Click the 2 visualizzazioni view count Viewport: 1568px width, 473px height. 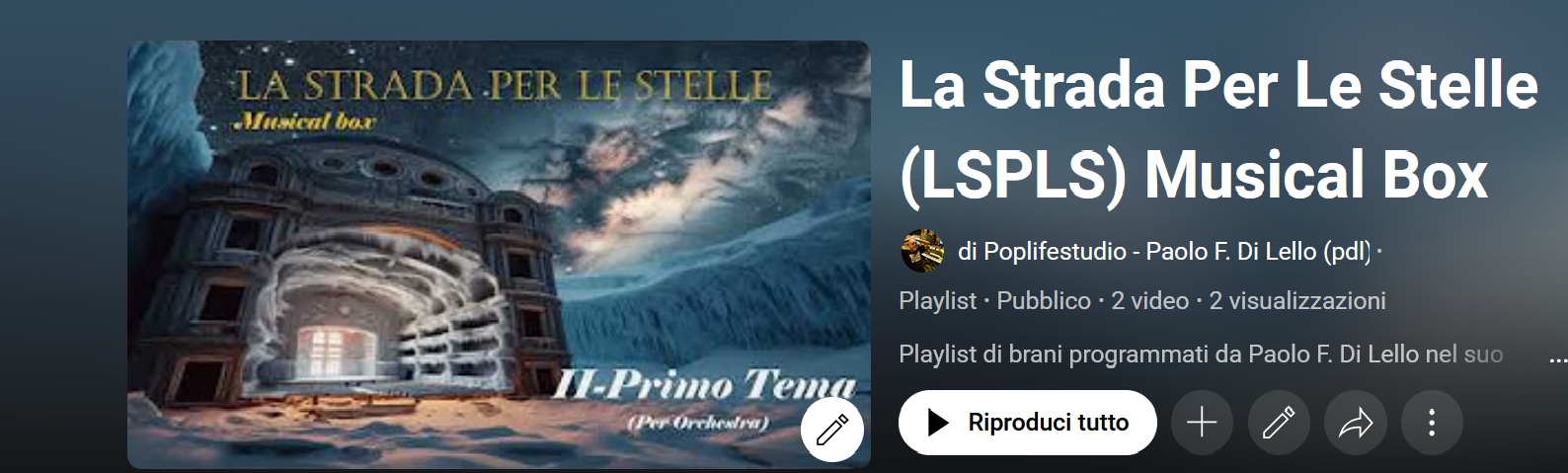[1296, 301]
